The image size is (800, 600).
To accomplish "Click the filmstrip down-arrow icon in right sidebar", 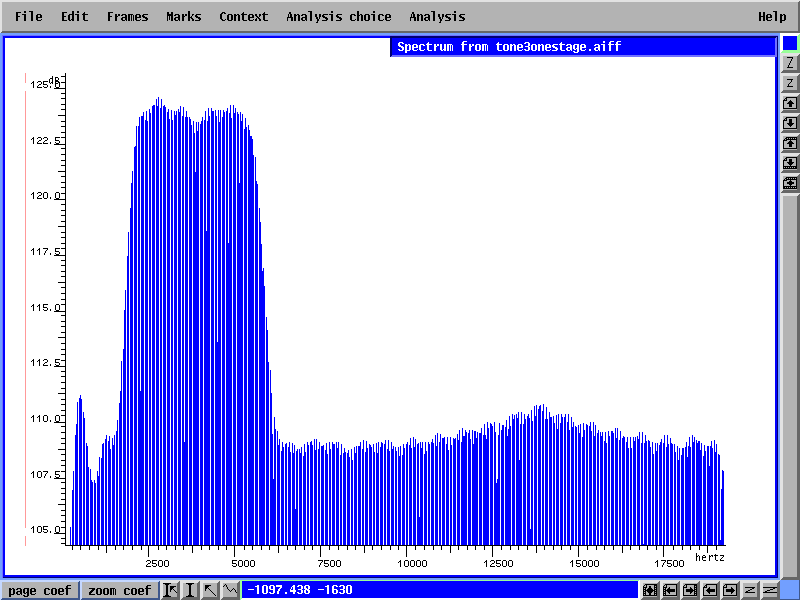I will click(x=790, y=163).
